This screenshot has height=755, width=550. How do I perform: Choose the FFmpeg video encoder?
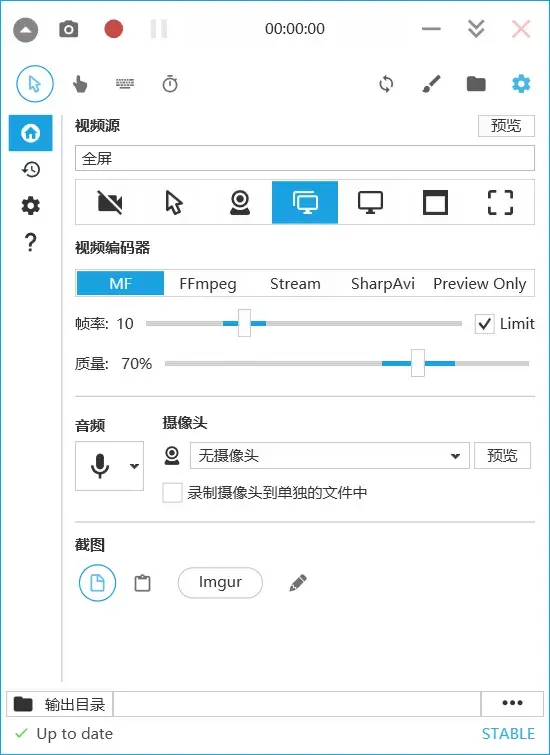point(208,283)
